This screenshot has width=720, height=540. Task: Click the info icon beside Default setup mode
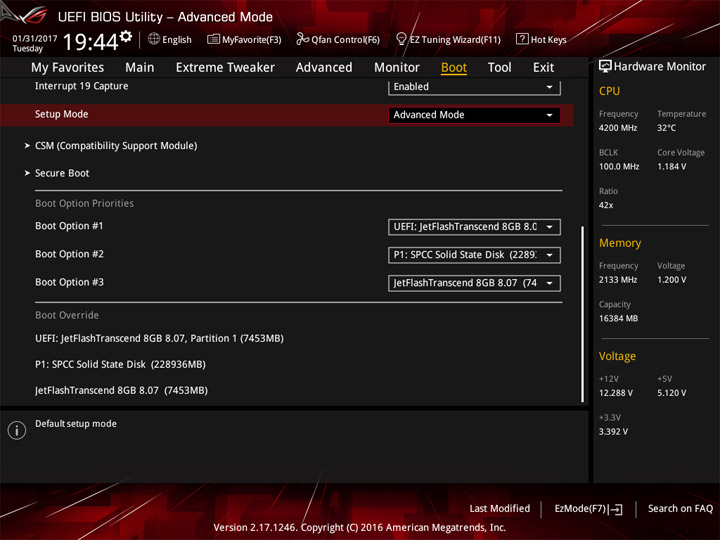click(17, 430)
